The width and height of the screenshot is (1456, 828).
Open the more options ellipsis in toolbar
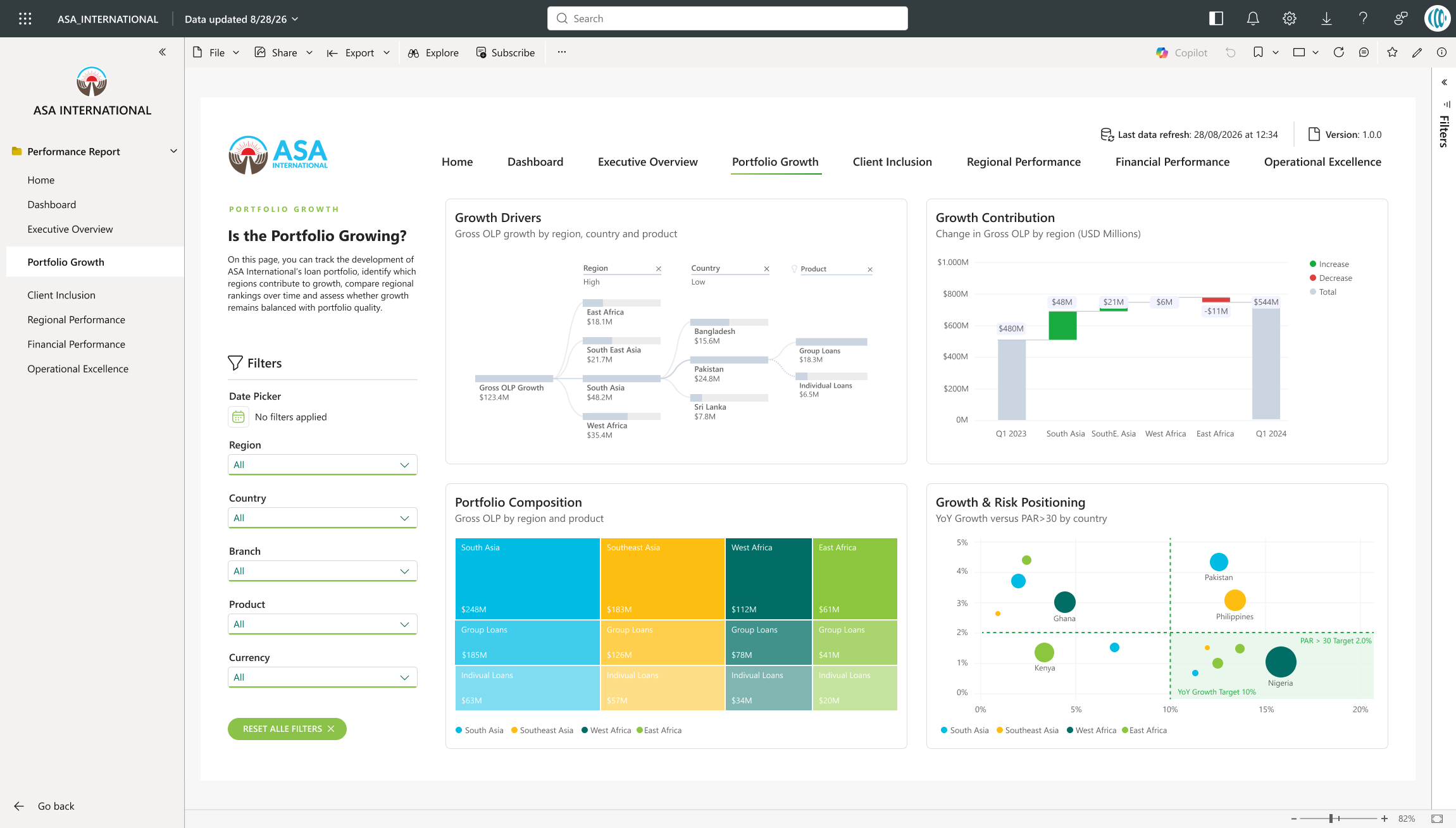(562, 53)
